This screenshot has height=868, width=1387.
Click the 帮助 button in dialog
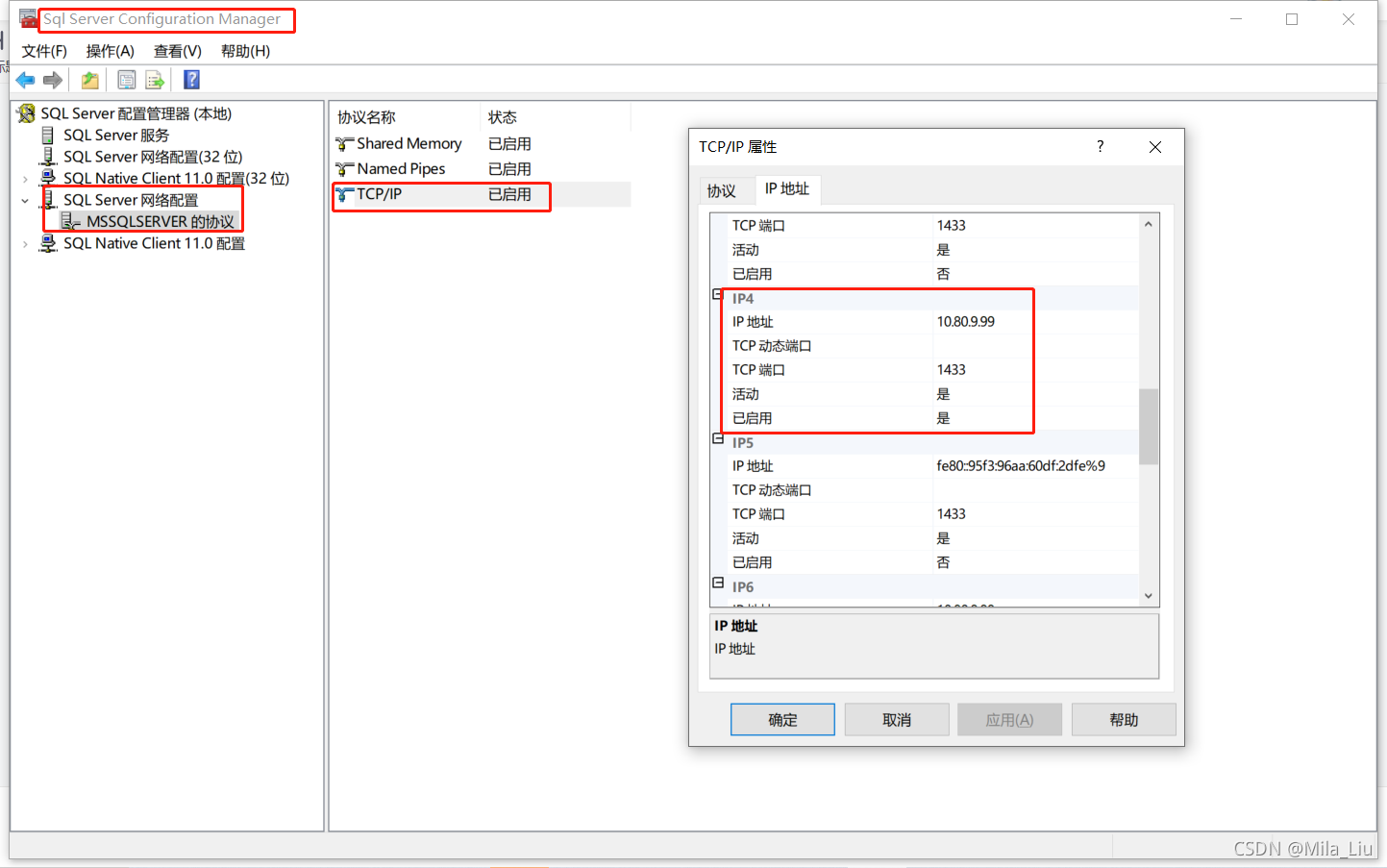(1124, 720)
